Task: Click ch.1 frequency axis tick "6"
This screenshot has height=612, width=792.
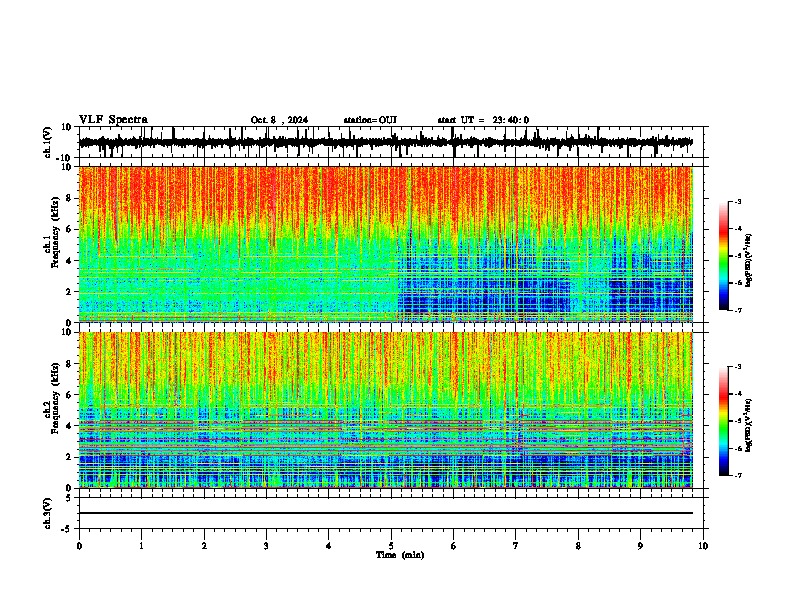Action: [x=69, y=229]
